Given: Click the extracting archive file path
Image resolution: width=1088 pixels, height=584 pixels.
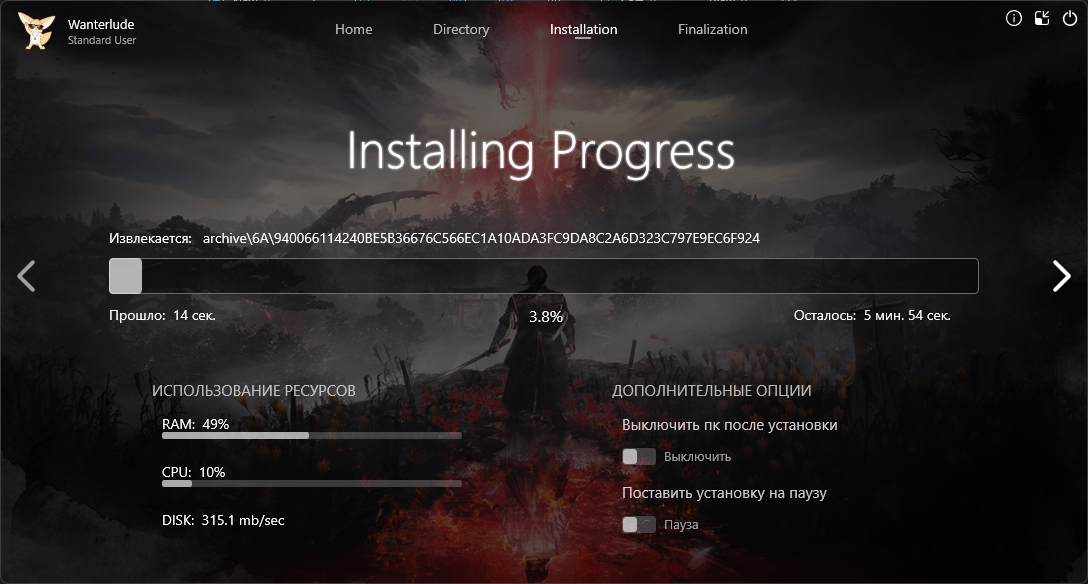Looking at the screenshot, I should point(481,238).
